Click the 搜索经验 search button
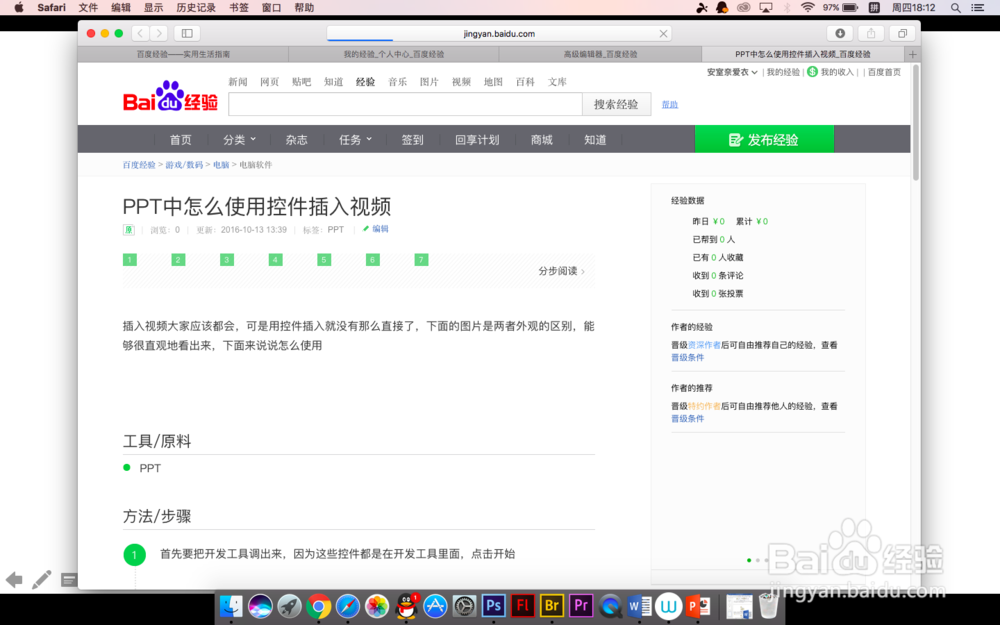Image resolution: width=1000 pixels, height=625 pixels. tap(616, 104)
